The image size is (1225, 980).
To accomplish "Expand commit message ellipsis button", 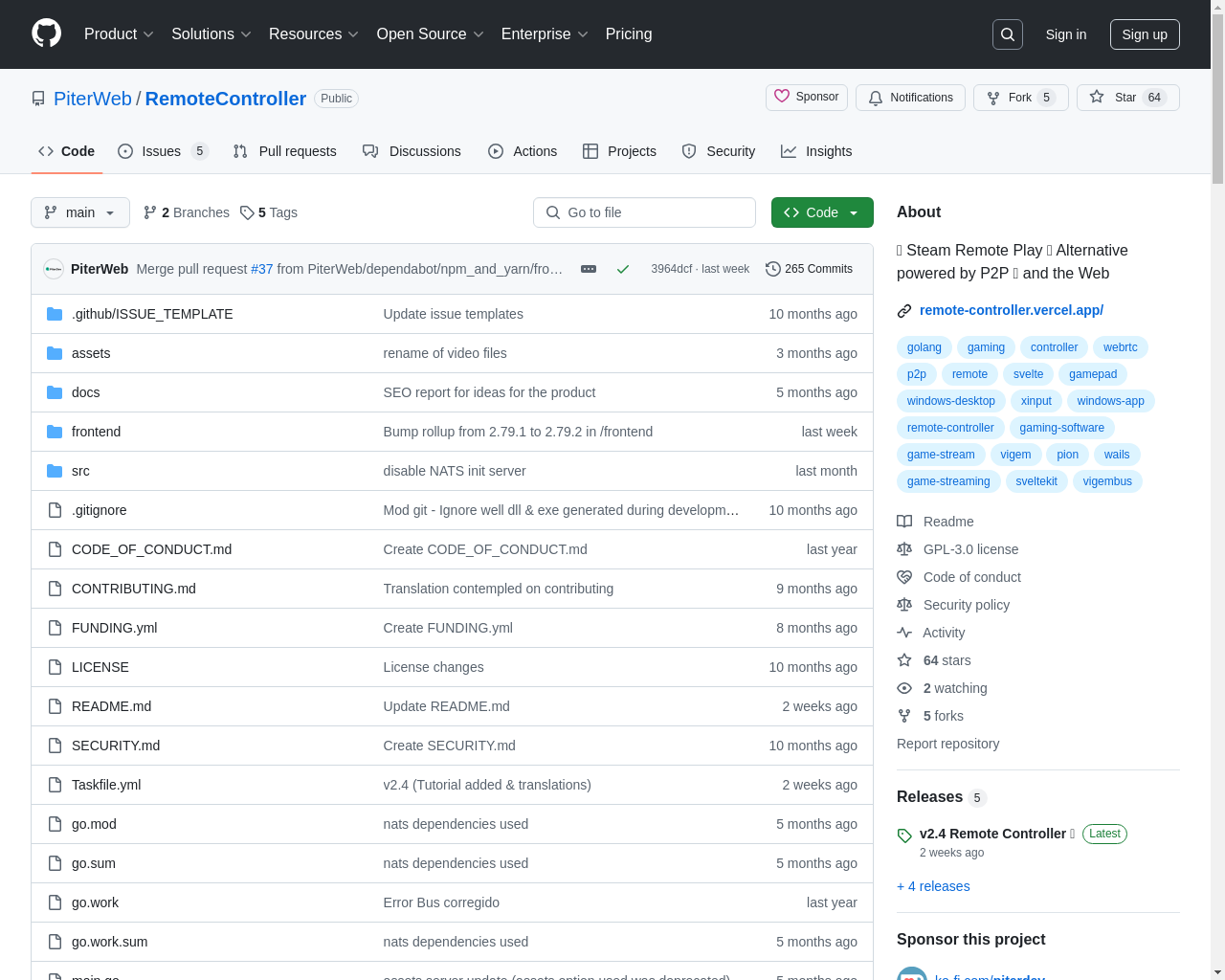I will pos(589,269).
